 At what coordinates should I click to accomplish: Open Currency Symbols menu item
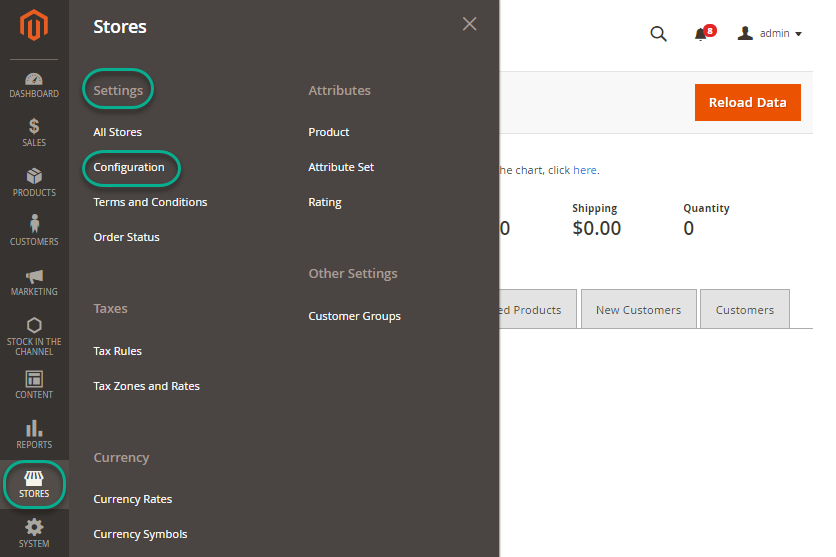click(140, 534)
